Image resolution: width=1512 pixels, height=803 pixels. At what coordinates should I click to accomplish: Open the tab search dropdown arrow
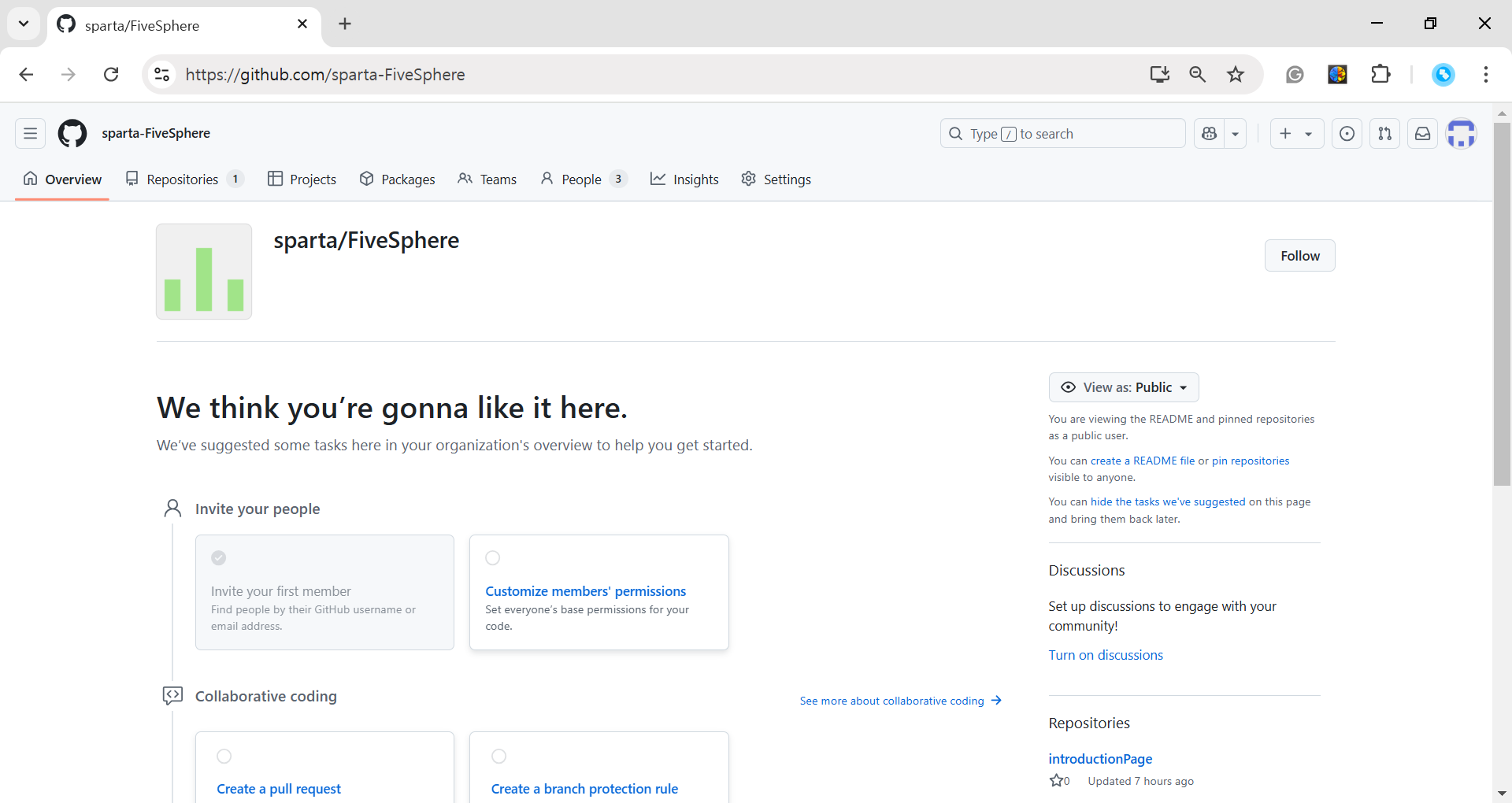[24, 24]
